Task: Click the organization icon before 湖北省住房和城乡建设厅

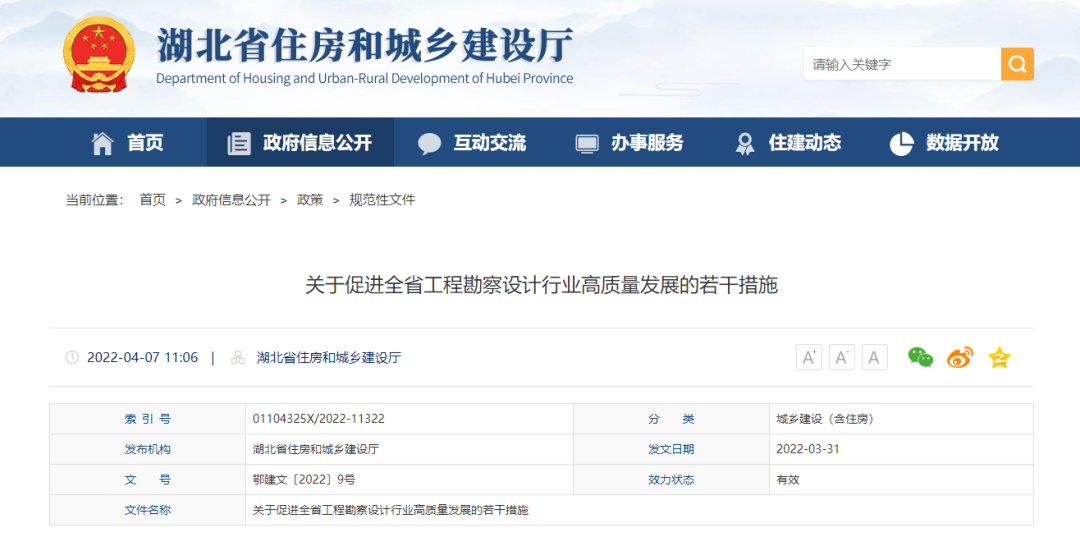Action: coord(238,357)
